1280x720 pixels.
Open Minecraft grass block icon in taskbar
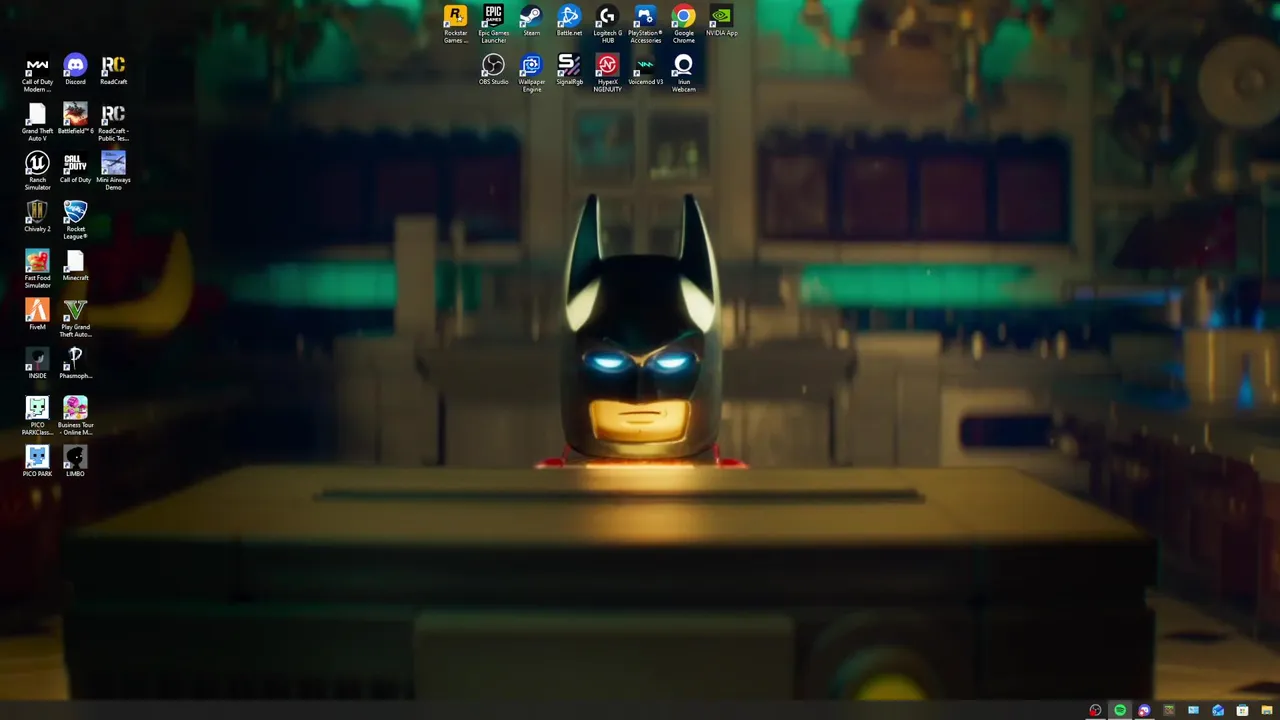[1169, 710]
